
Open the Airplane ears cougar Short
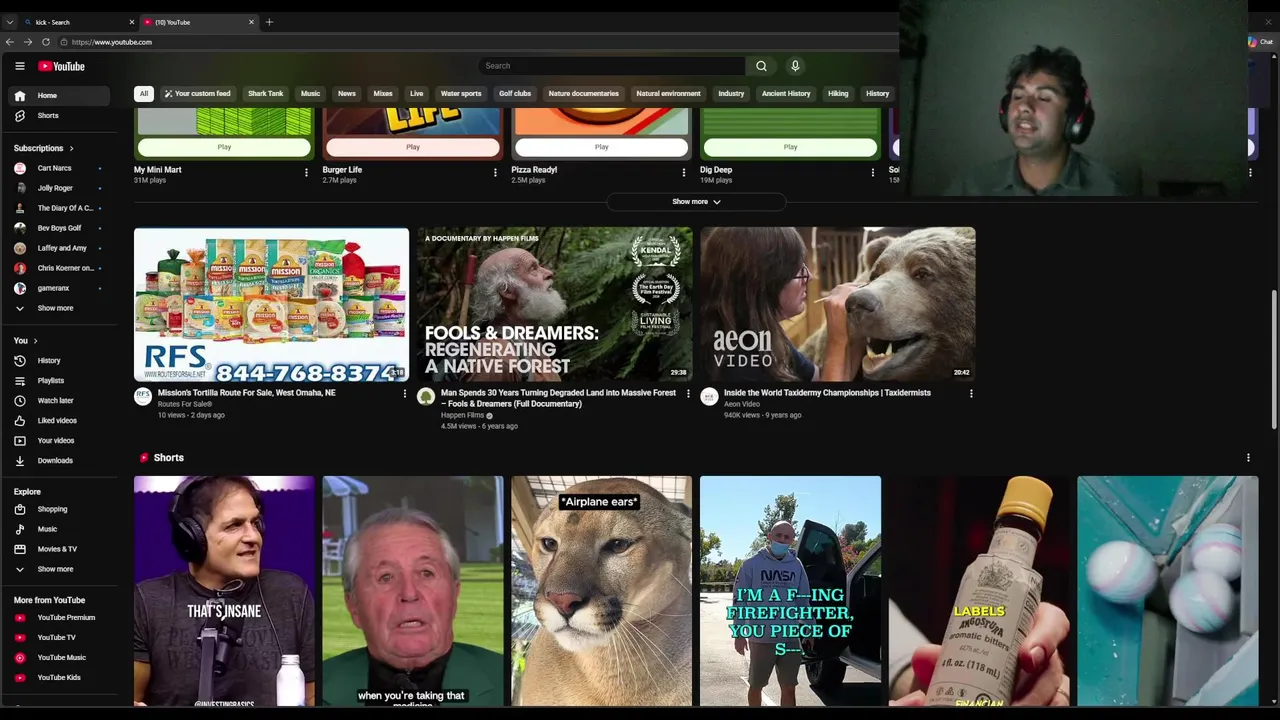pyautogui.click(x=601, y=591)
